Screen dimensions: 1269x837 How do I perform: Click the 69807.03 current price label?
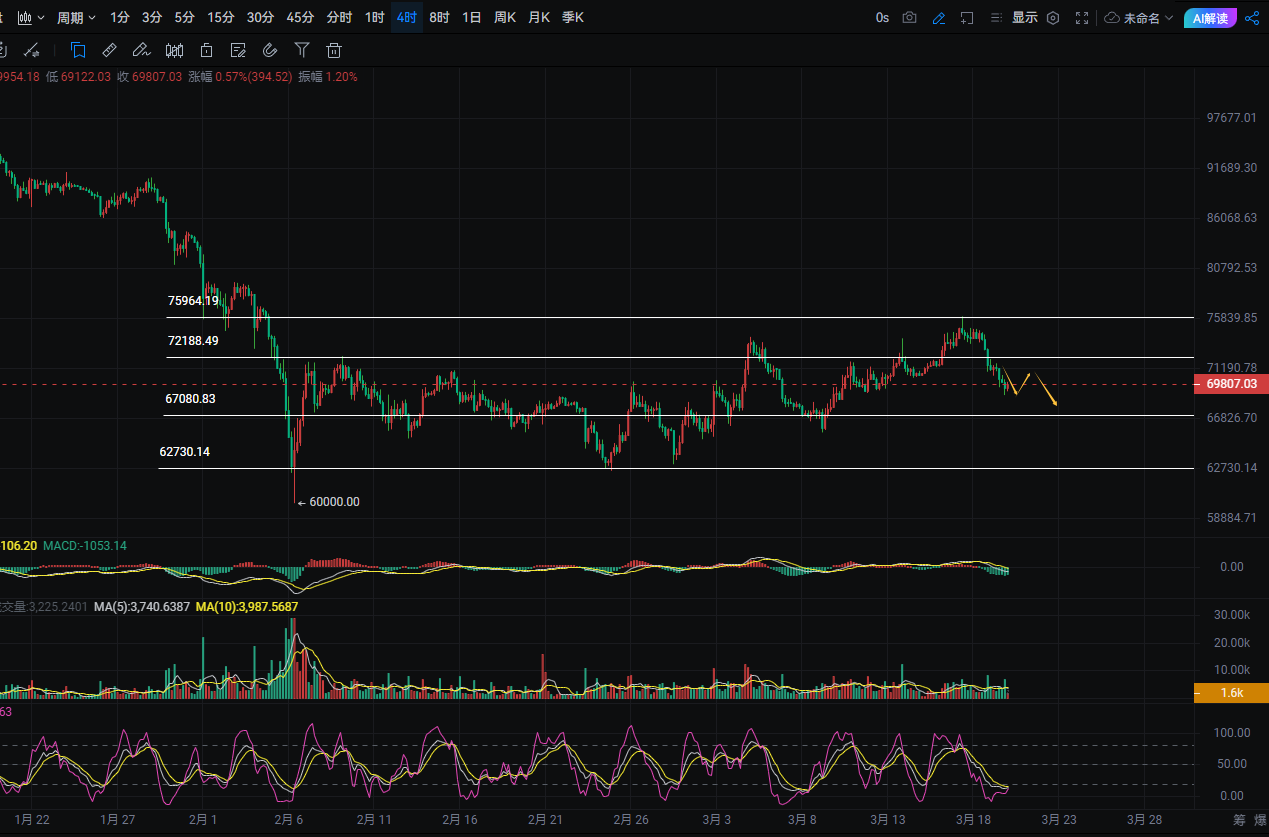click(x=1231, y=384)
